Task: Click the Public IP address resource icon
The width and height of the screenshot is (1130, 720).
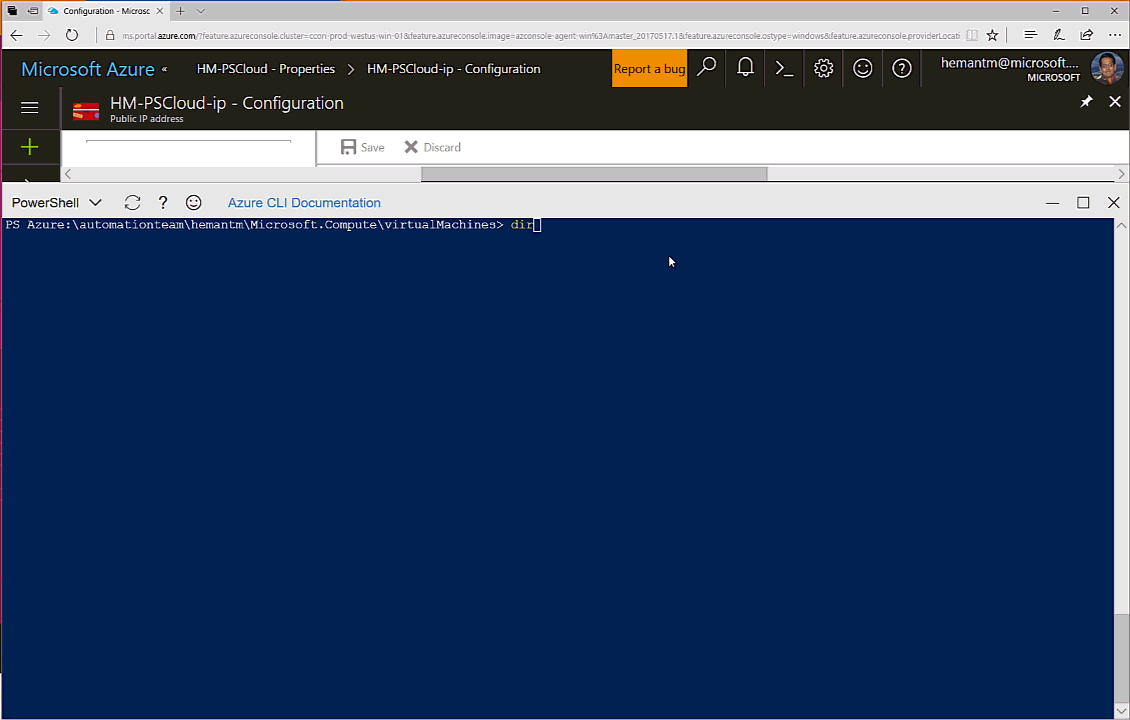Action: (86, 112)
